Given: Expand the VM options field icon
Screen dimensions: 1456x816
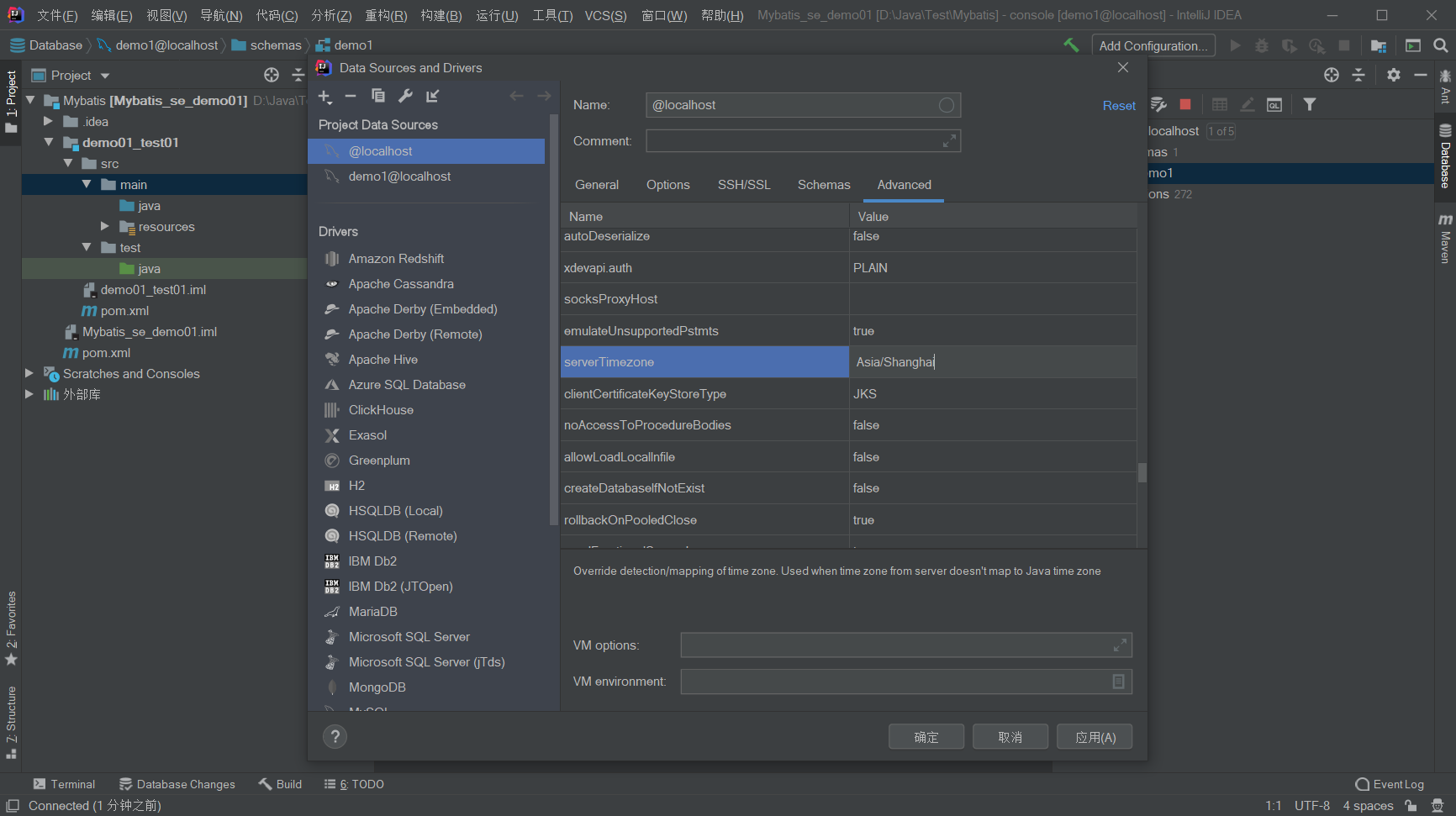Looking at the screenshot, I should (1120, 645).
